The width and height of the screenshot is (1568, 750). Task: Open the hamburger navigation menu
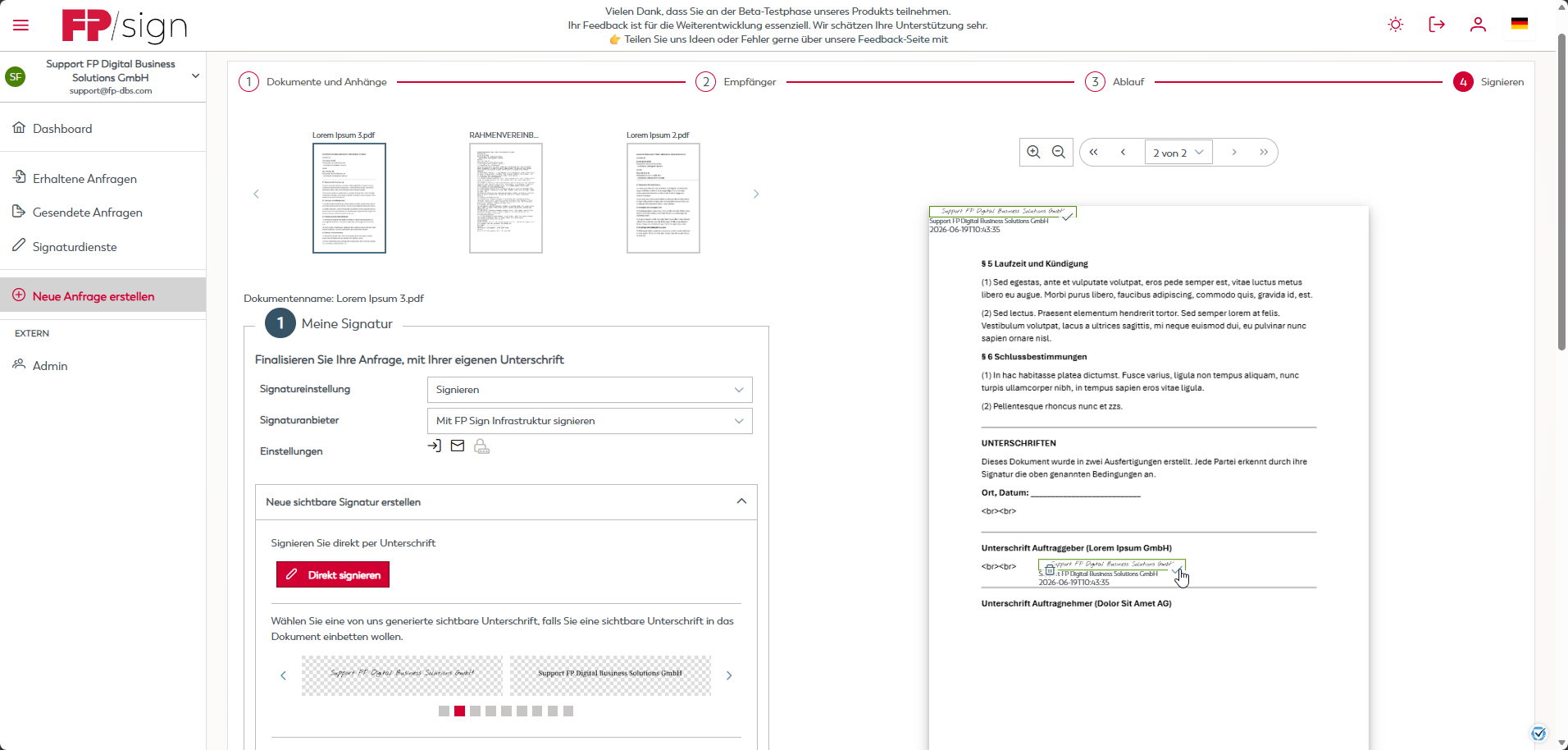click(x=21, y=25)
